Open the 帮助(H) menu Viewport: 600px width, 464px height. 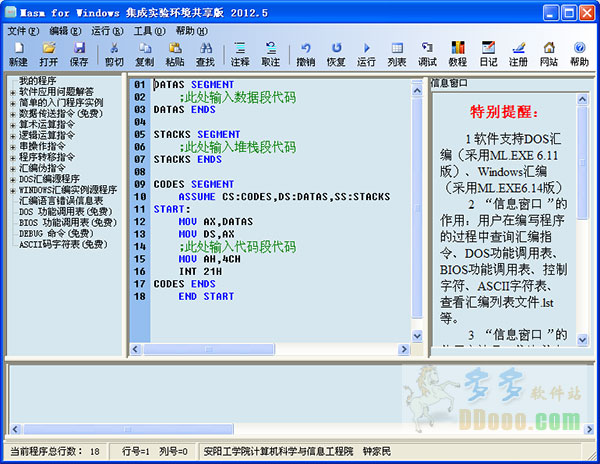click(x=191, y=31)
